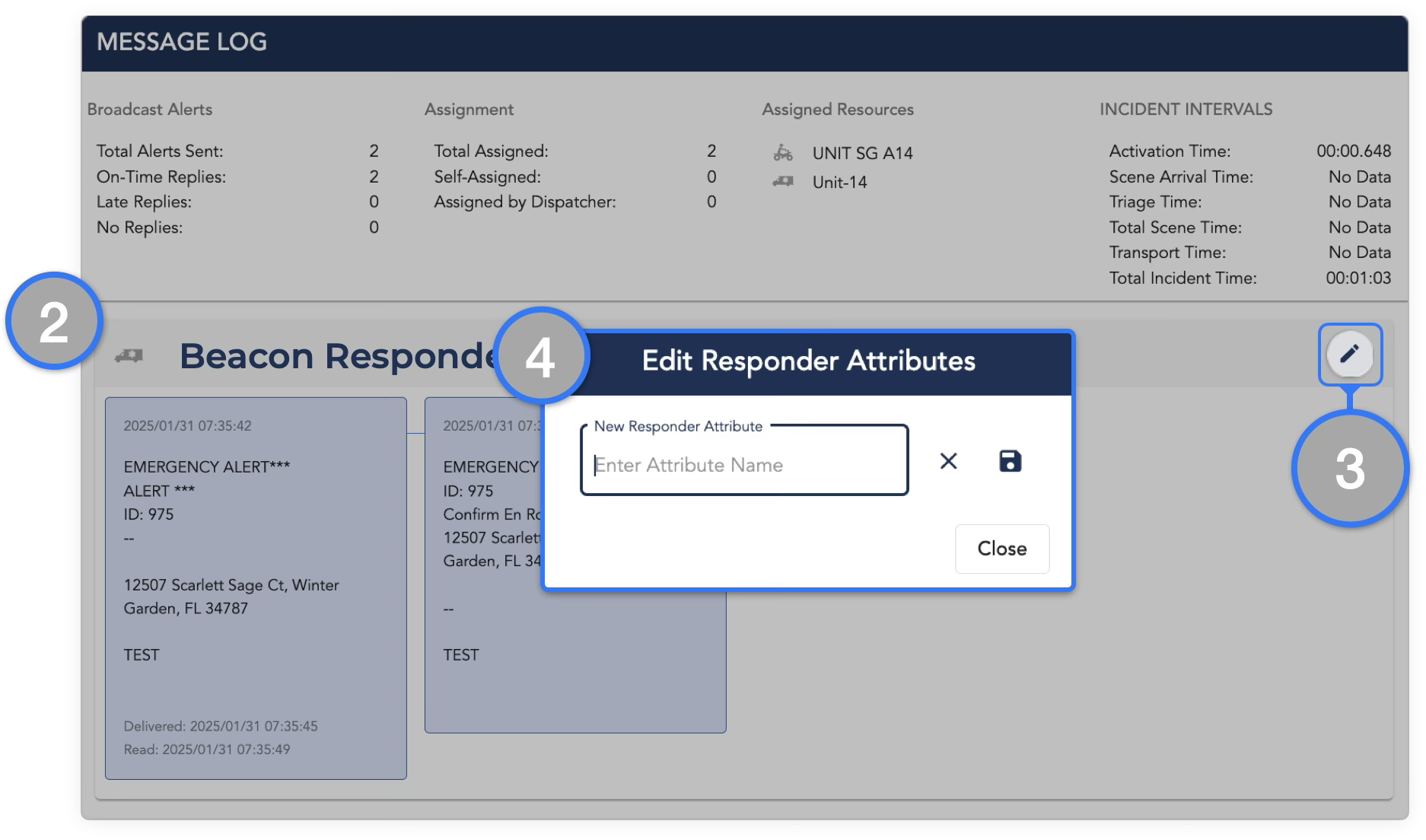Click the New Responder Attribute field label

tap(678, 426)
